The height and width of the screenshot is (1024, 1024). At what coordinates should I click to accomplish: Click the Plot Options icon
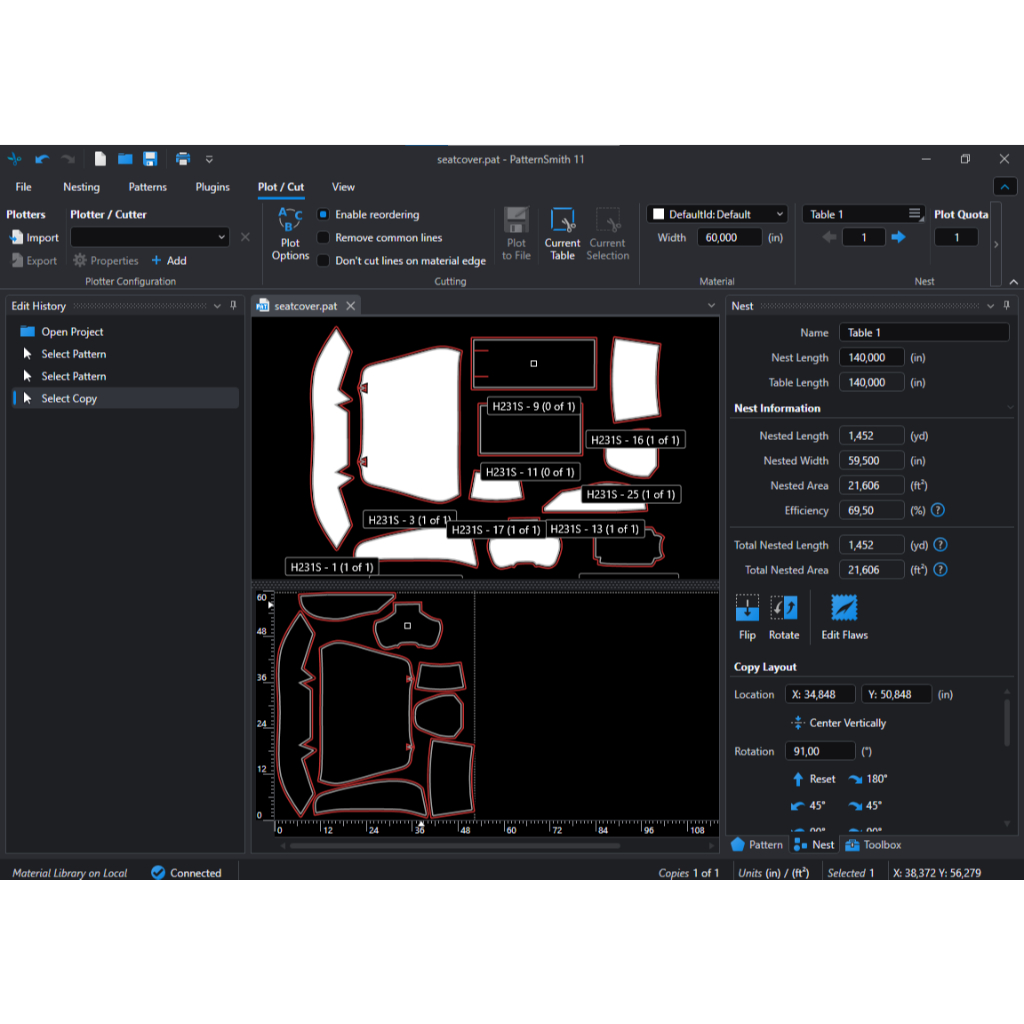pos(290,222)
